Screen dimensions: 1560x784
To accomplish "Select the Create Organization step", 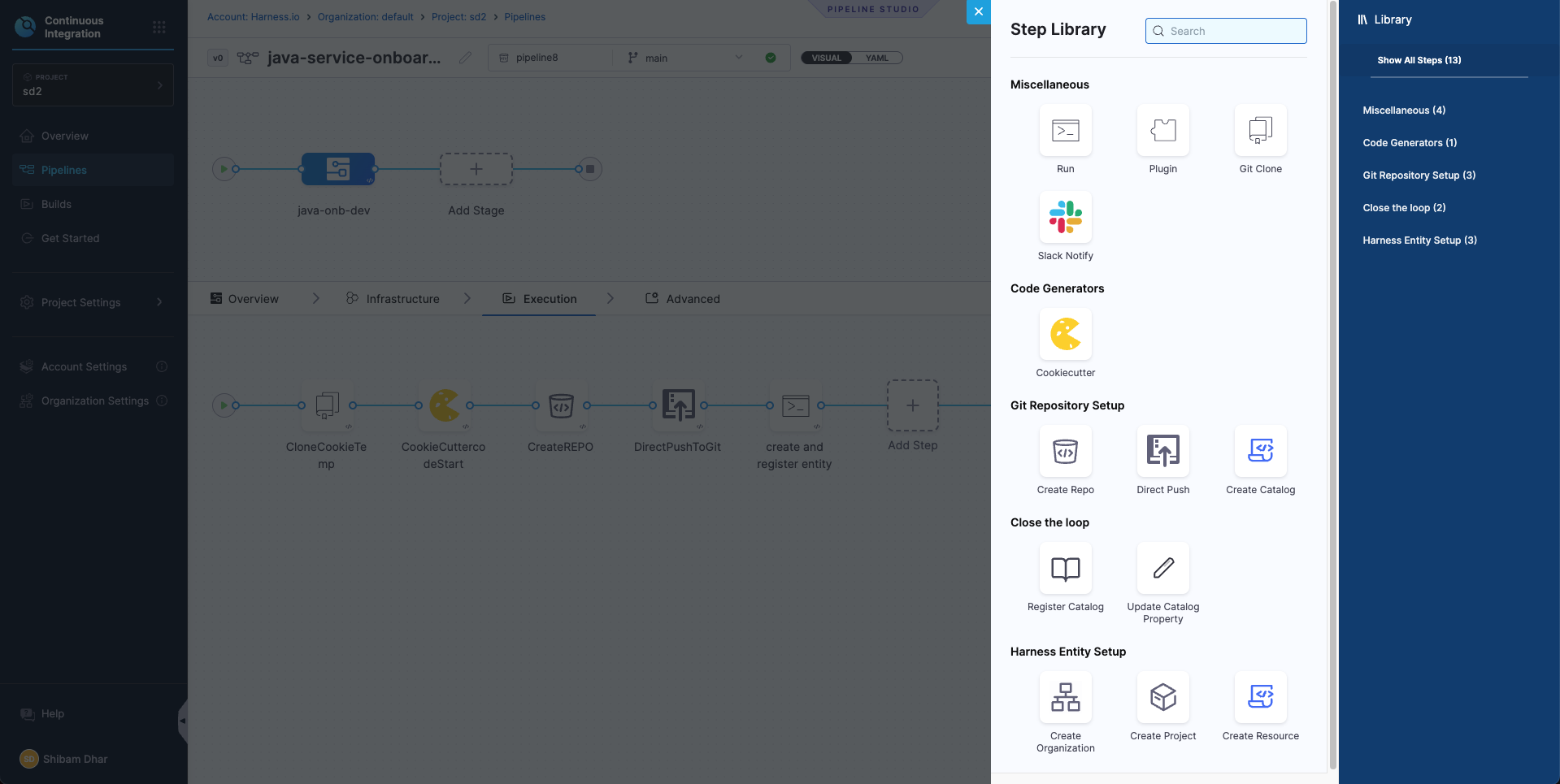I will [x=1065, y=698].
